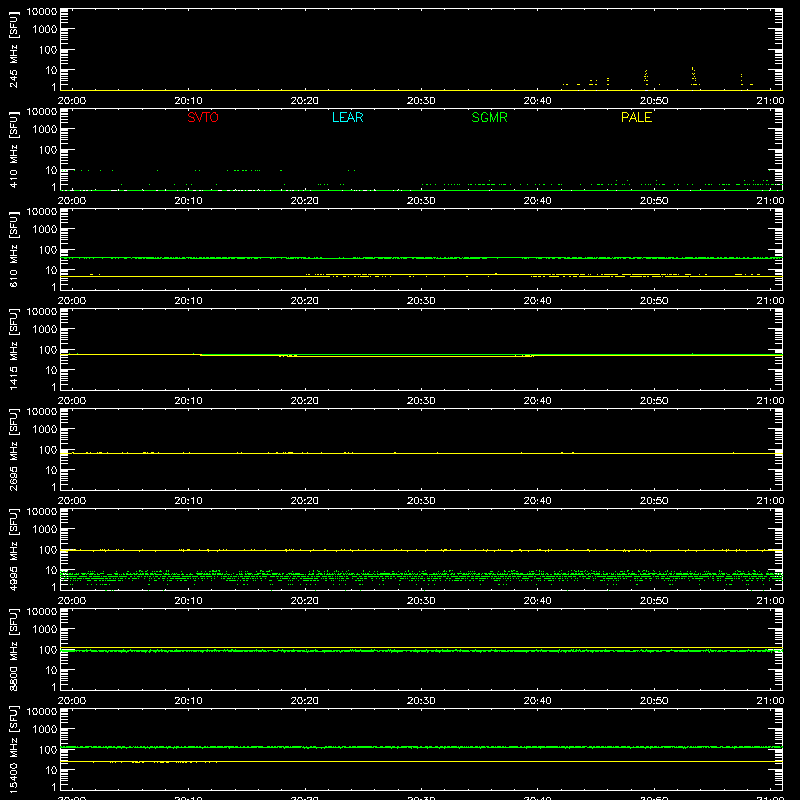800x800 pixels.
Task: Click the yellow PALE station label
Action: tap(636, 117)
